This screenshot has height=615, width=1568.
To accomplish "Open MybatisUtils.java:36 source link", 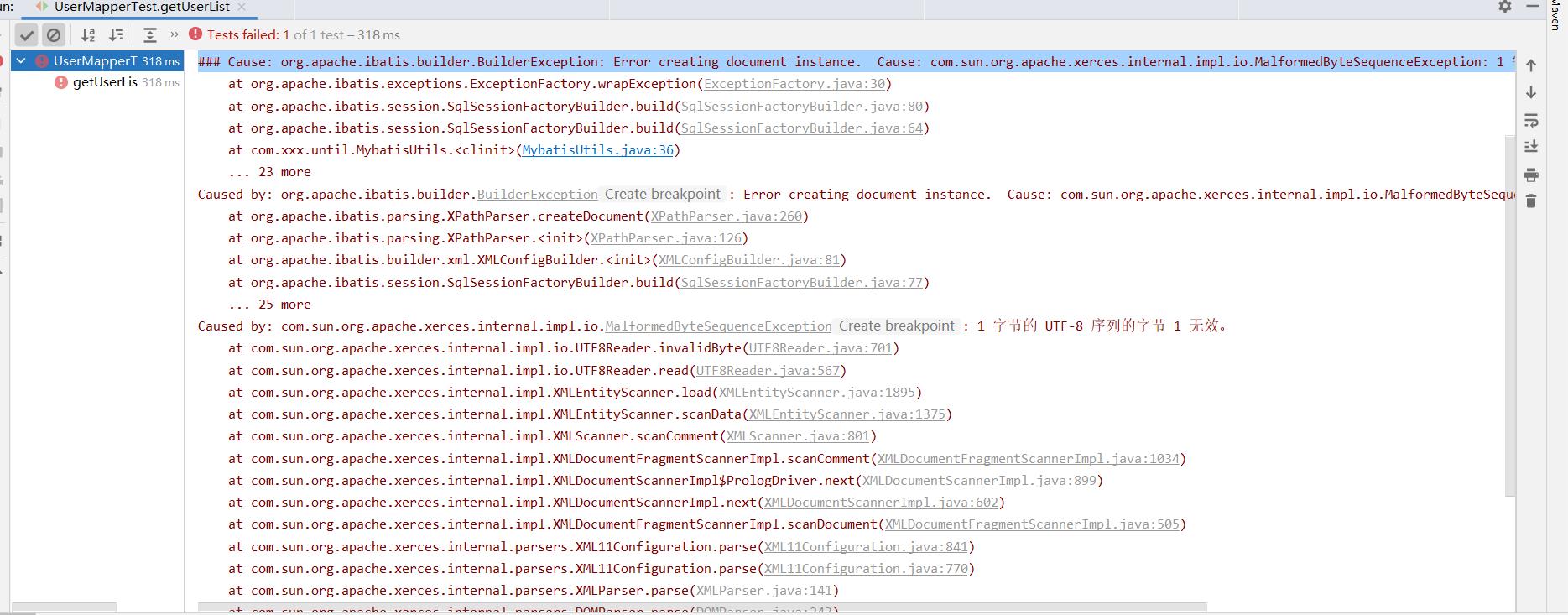I will click(x=598, y=150).
